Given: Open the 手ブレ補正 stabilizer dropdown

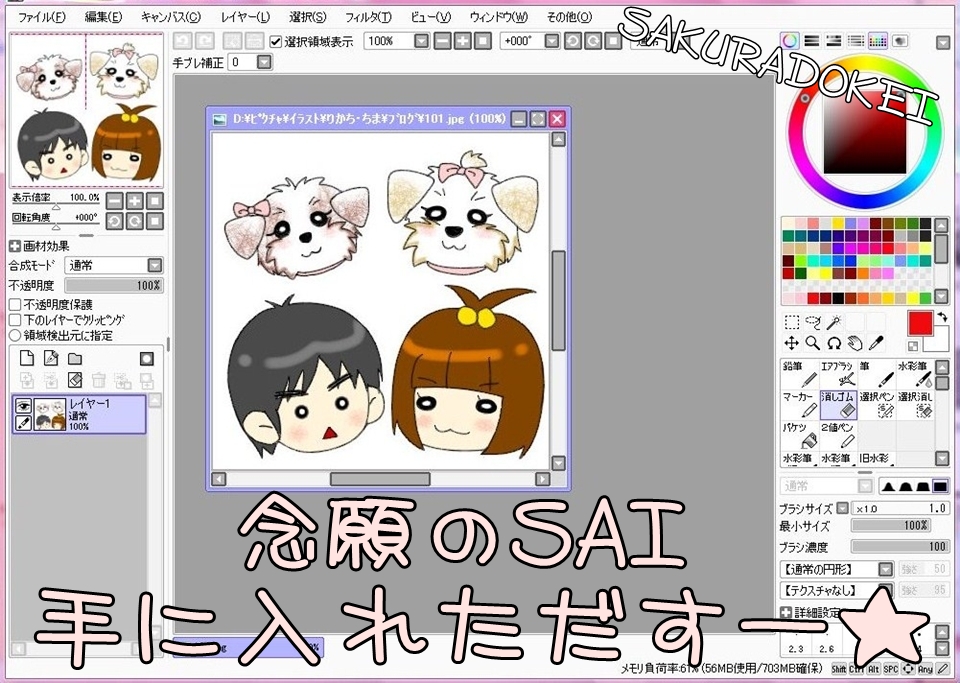Looking at the screenshot, I should pos(264,62).
